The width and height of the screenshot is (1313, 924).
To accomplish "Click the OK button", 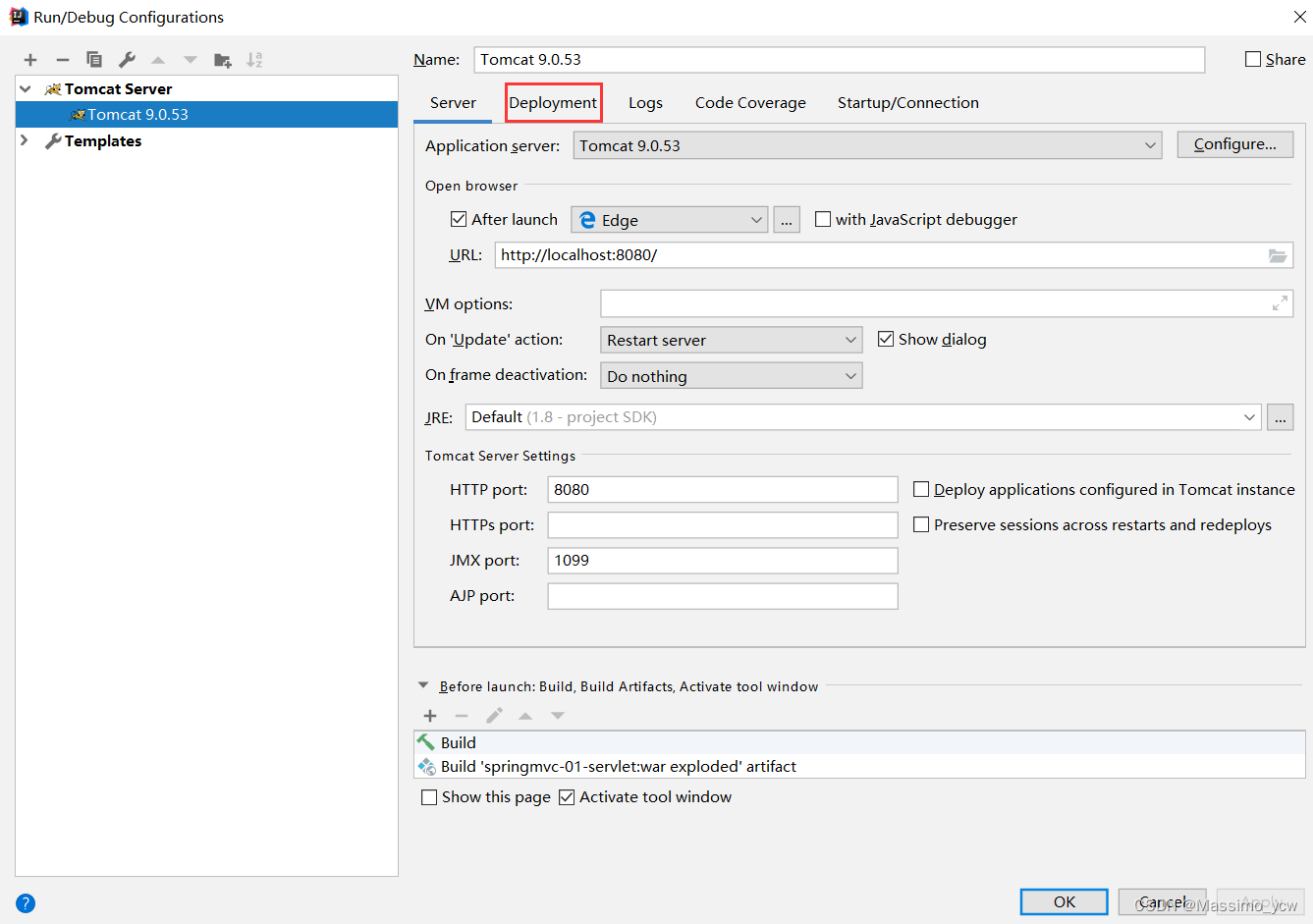I will [x=1065, y=901].
